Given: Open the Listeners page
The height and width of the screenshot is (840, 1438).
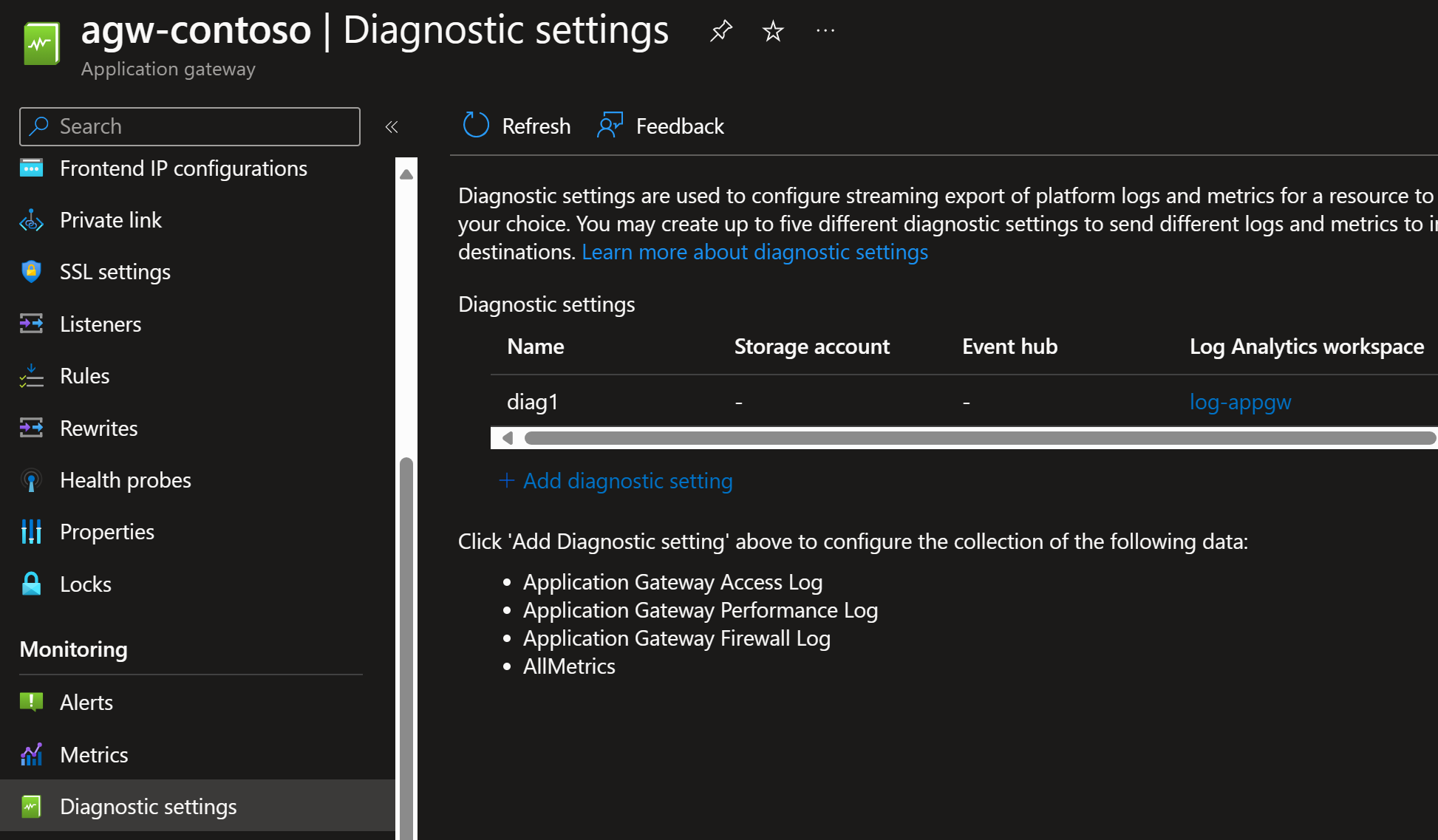Looking at the screenshot, I should point(100,324).
